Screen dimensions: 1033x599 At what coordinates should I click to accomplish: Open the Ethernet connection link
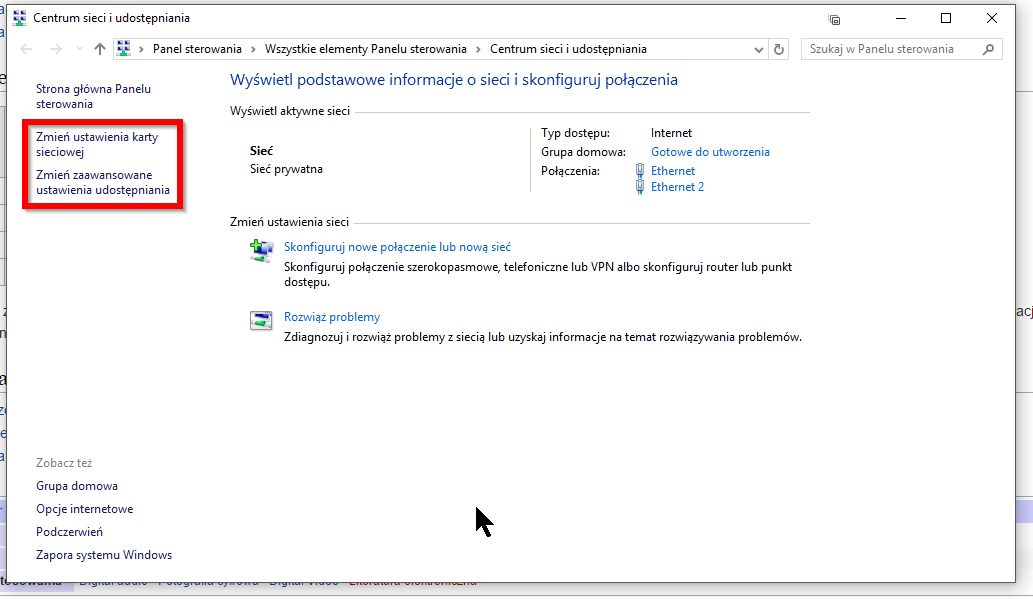672,171
